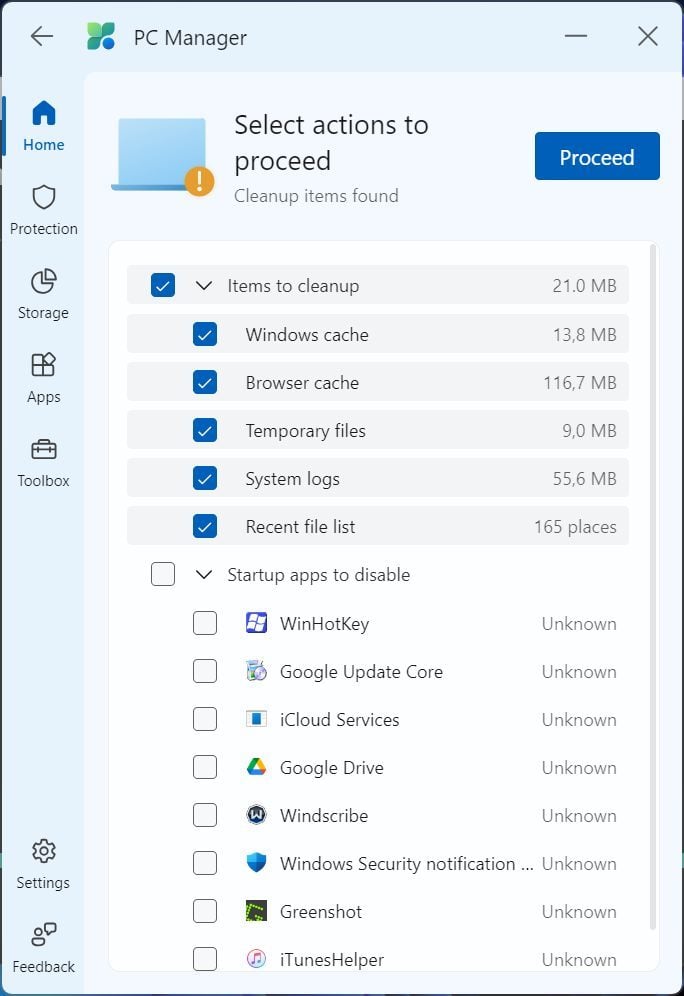The height and width of the screenshot is (996, 684).
Task: Collapse the Startup apps to disable section
Action: click(203, 575)
